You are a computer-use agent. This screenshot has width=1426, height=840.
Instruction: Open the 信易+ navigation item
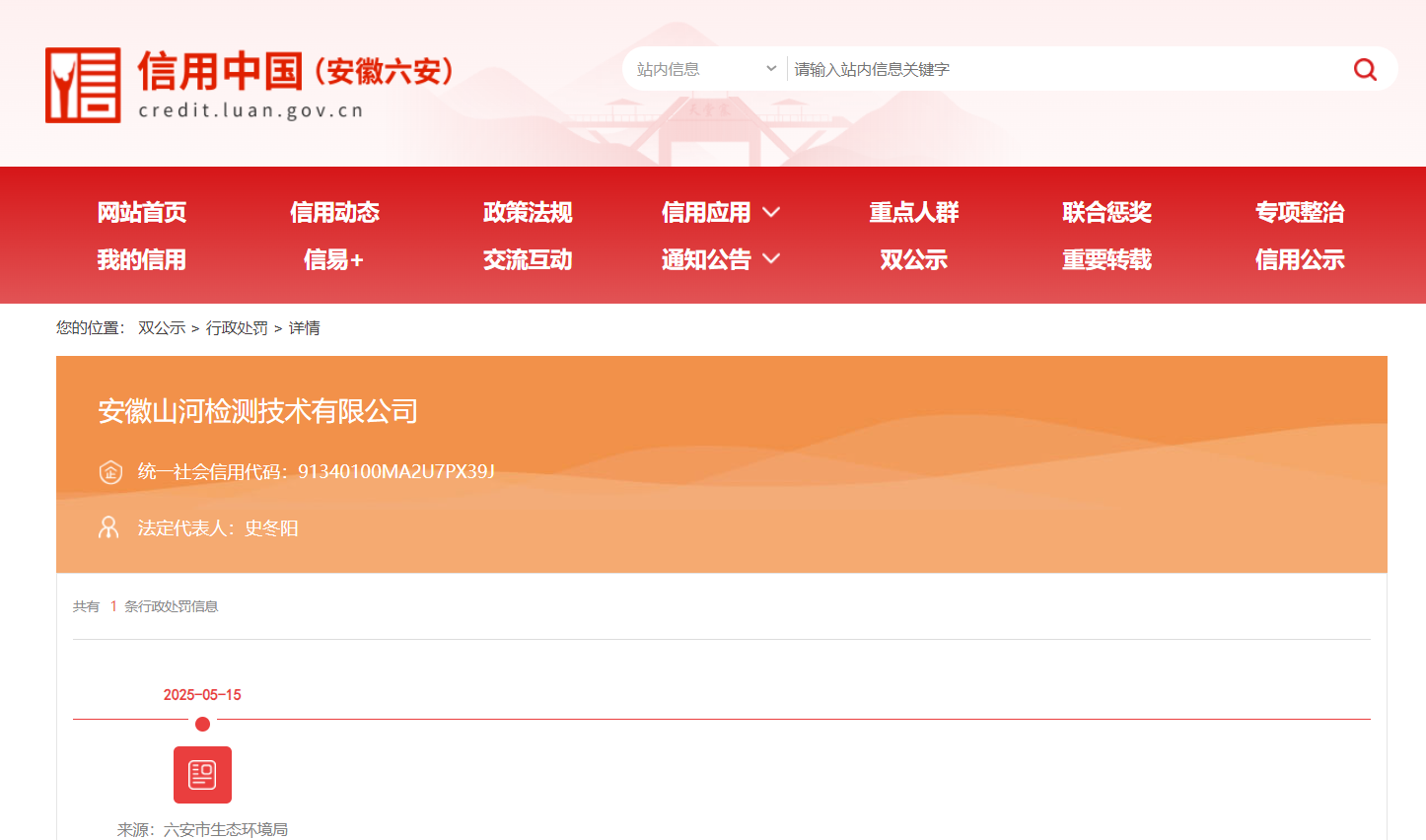tap(334, 259)
